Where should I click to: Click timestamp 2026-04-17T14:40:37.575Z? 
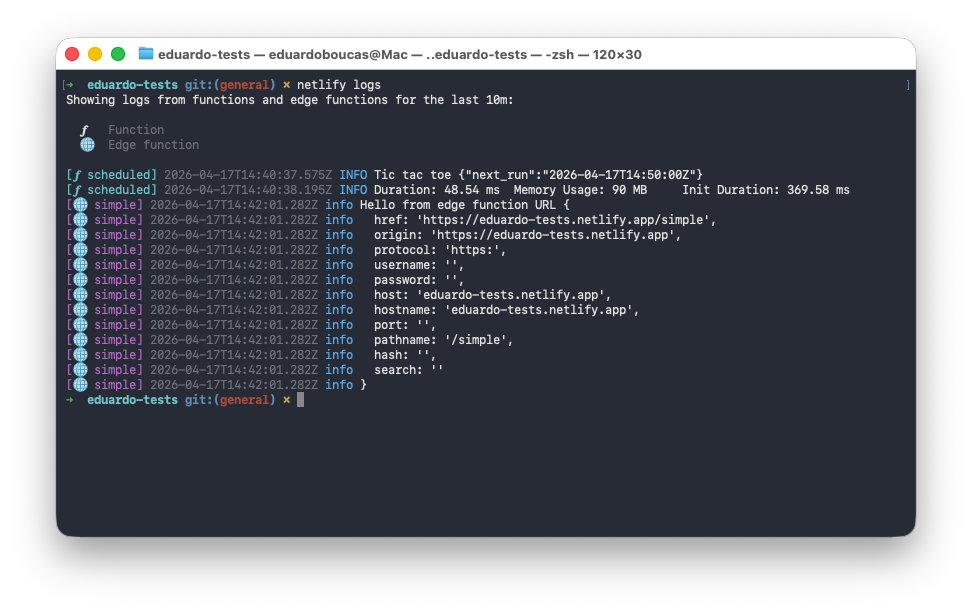248,175
